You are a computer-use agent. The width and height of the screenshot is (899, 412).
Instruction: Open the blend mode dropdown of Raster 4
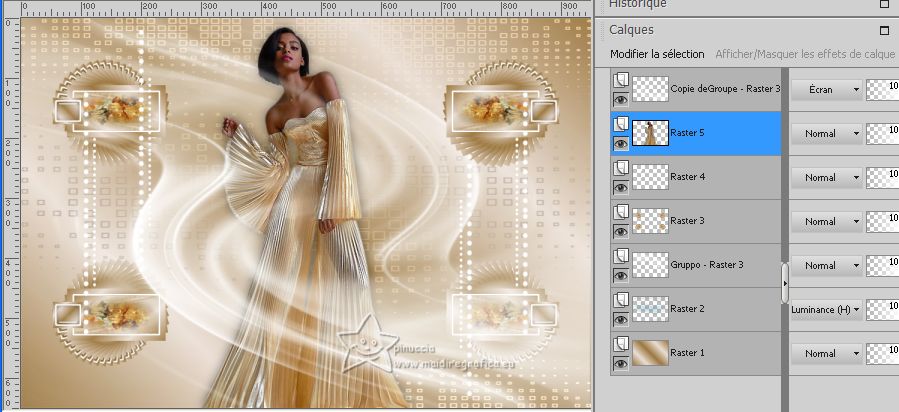(827, 178)
